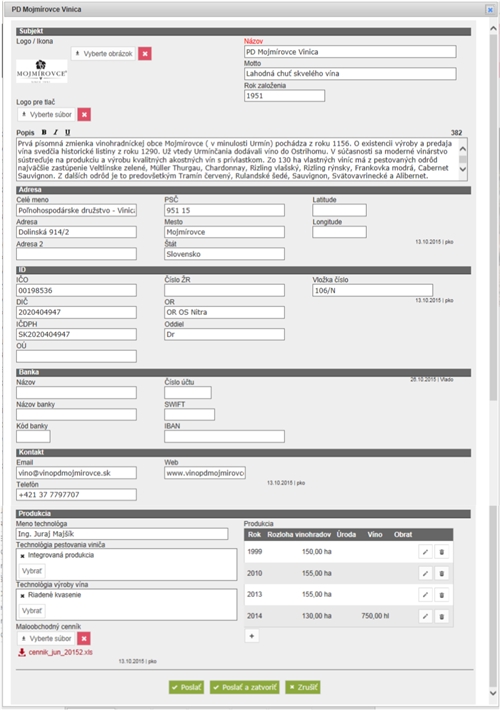Click the OR field with OR OS Nitra
Image resolution: width=500 pixels, height=710 pixels.
click(225, 312)
